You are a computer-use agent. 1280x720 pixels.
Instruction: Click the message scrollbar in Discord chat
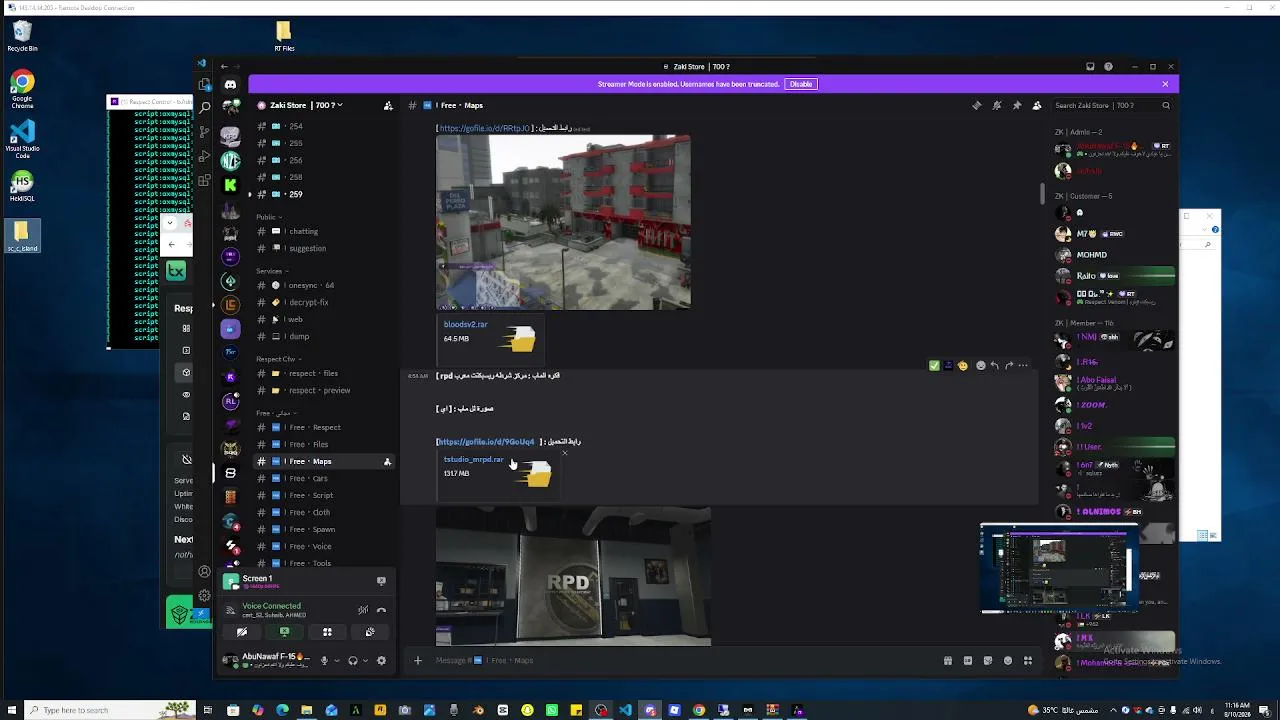pos(1042,193)
